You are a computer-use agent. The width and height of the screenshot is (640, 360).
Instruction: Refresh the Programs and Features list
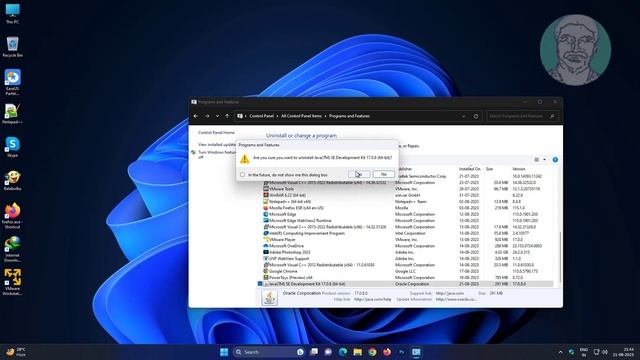click(x=476, y=116)
